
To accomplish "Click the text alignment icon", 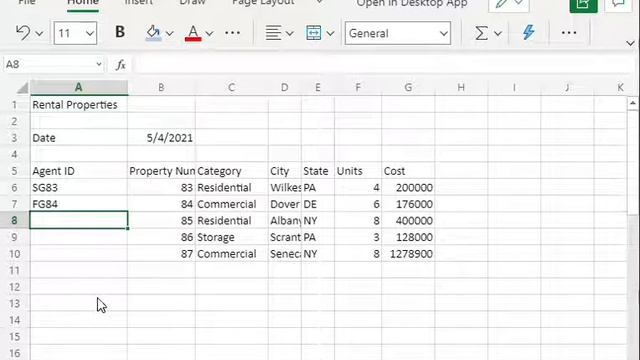I will tap(273, 33).
